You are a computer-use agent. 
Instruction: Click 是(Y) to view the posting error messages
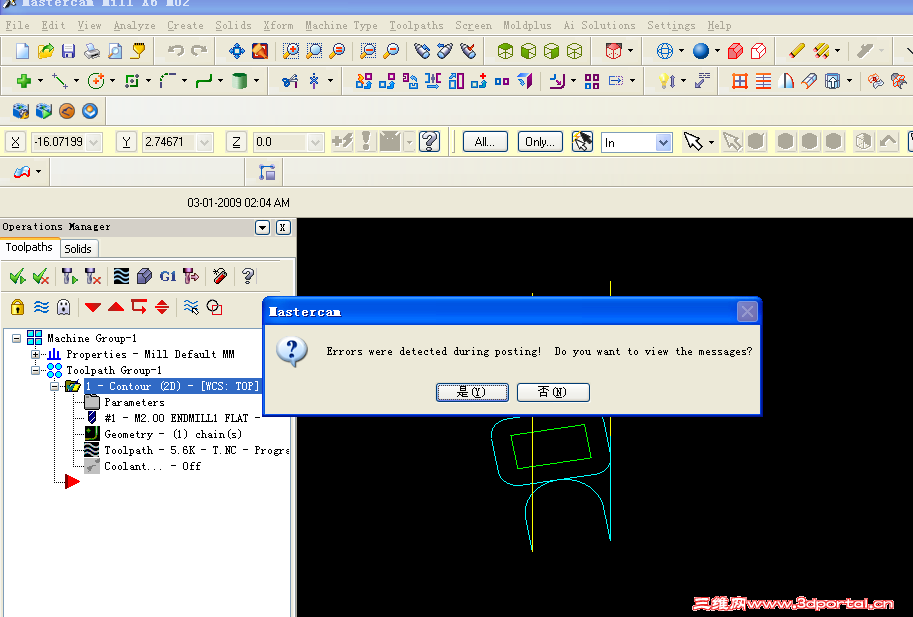472,392
